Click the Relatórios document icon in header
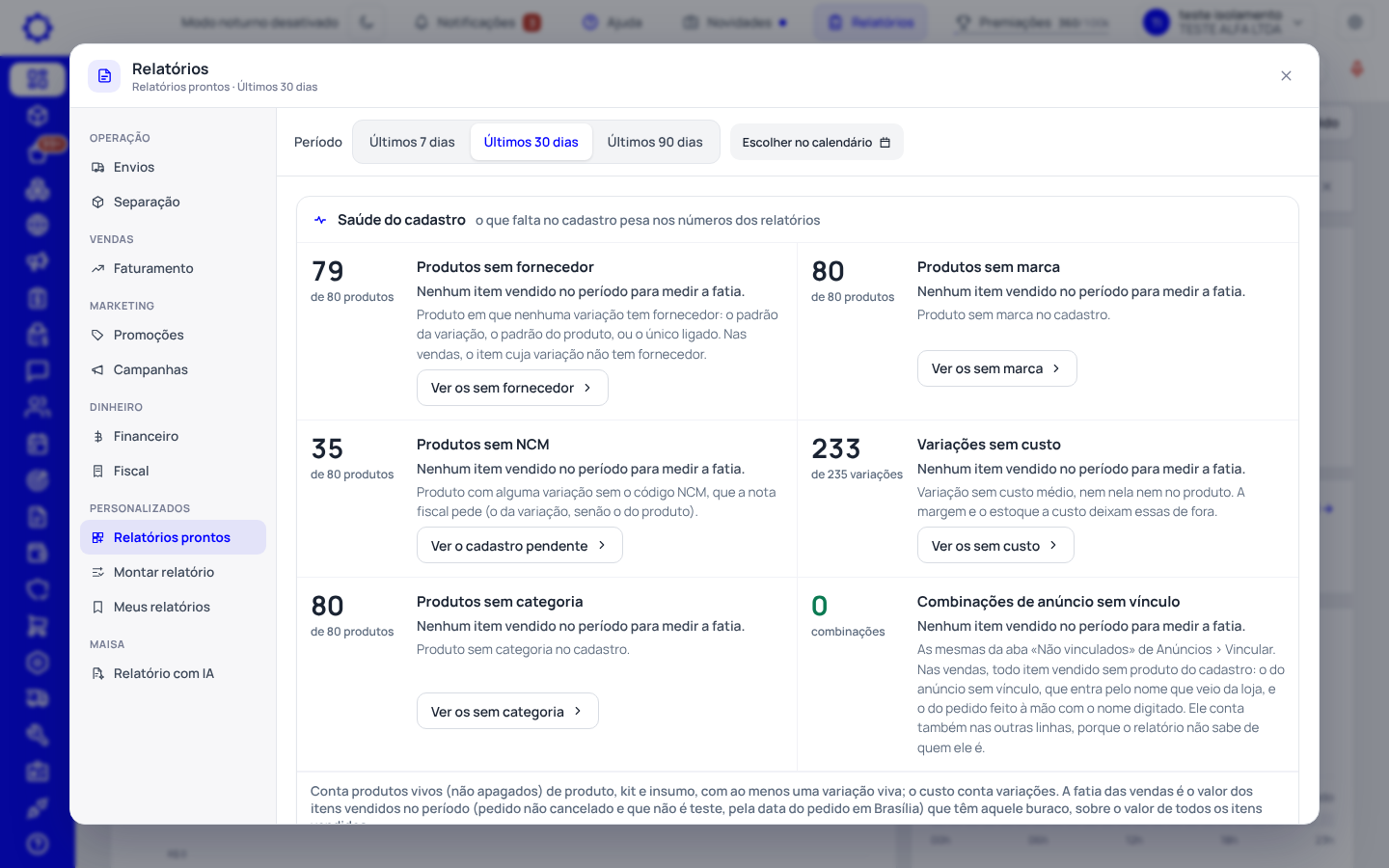 coord(104,76)
